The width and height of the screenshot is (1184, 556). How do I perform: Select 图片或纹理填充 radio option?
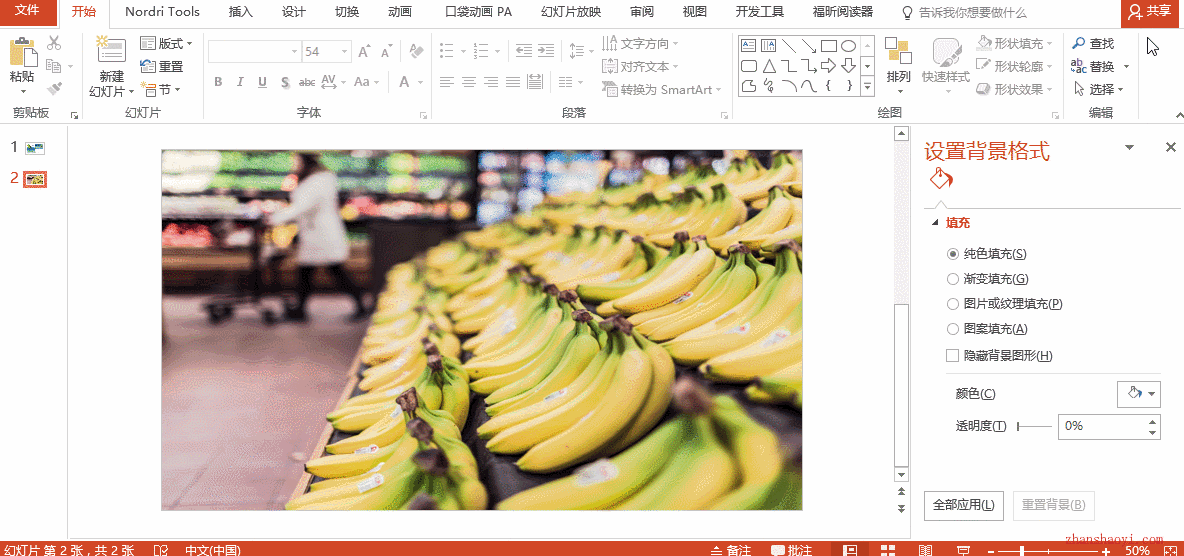tap(952, 304)
